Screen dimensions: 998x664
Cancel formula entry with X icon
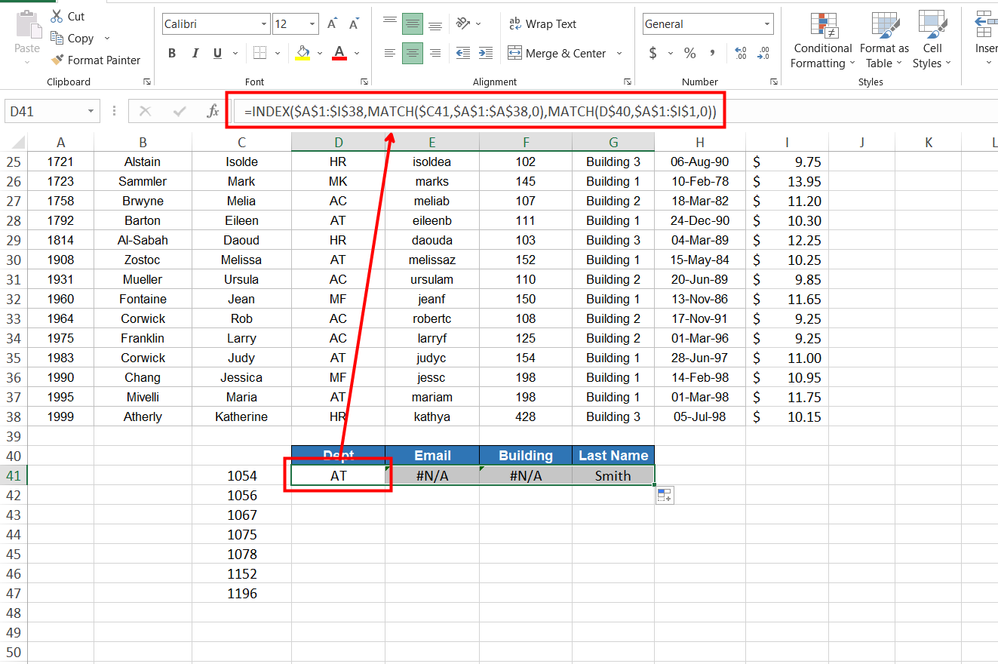[145, 111]
